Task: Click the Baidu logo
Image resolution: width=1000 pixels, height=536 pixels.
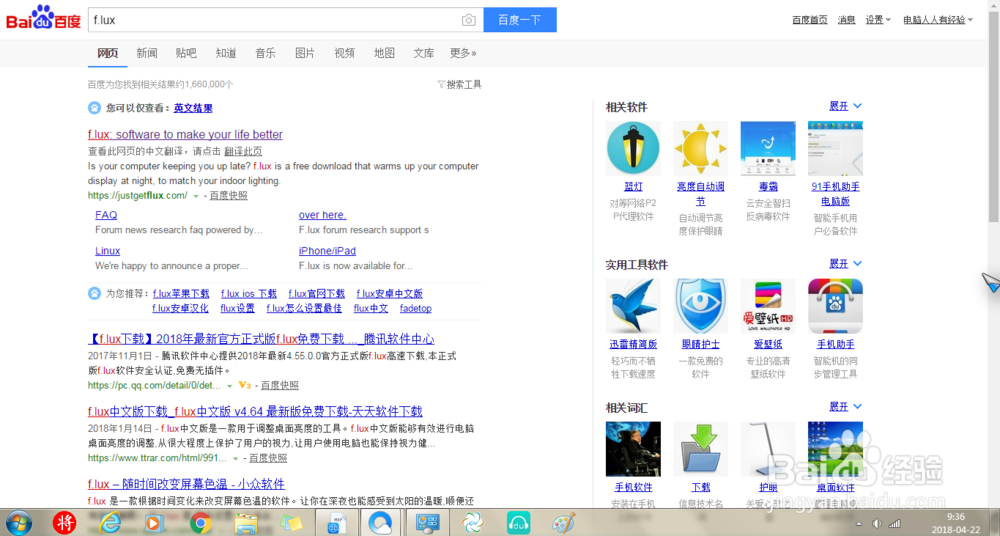Action: coord(44,18)
